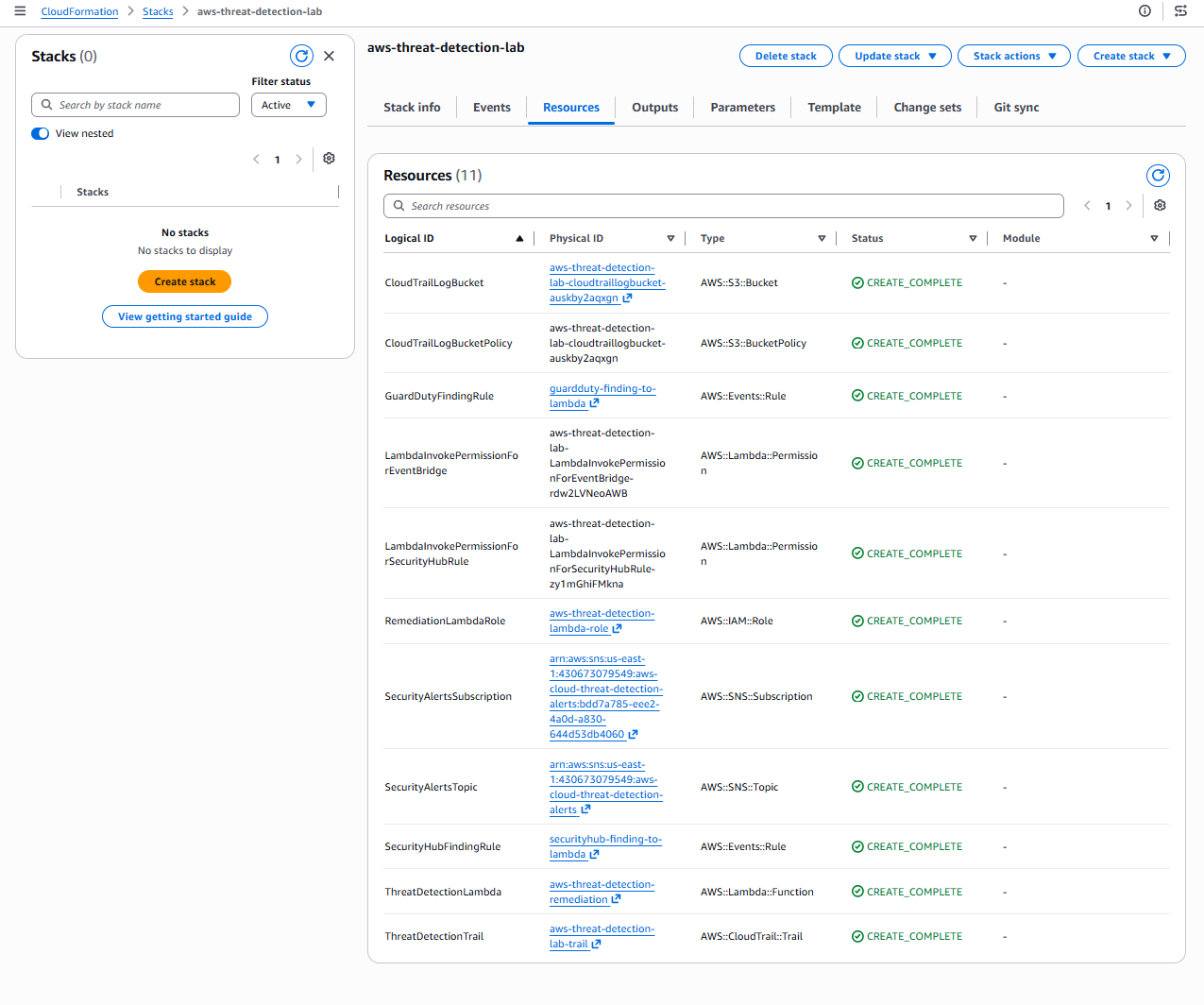
Task: Go to previous page of Resources
Action: click(x=1087, y=206)
